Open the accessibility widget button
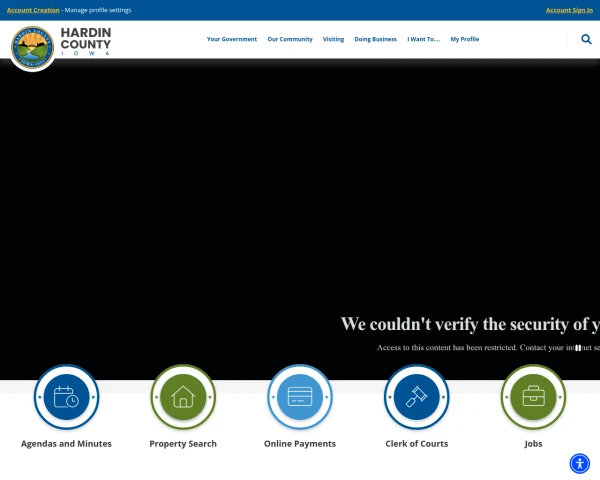The image size is (600, 480). click(580, 464)
